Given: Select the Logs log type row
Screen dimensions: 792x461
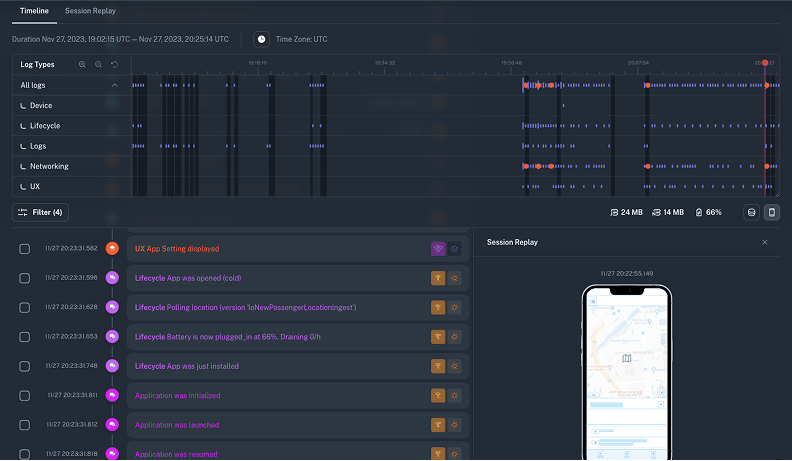Looking at the screenshot, I should point(72,146).
